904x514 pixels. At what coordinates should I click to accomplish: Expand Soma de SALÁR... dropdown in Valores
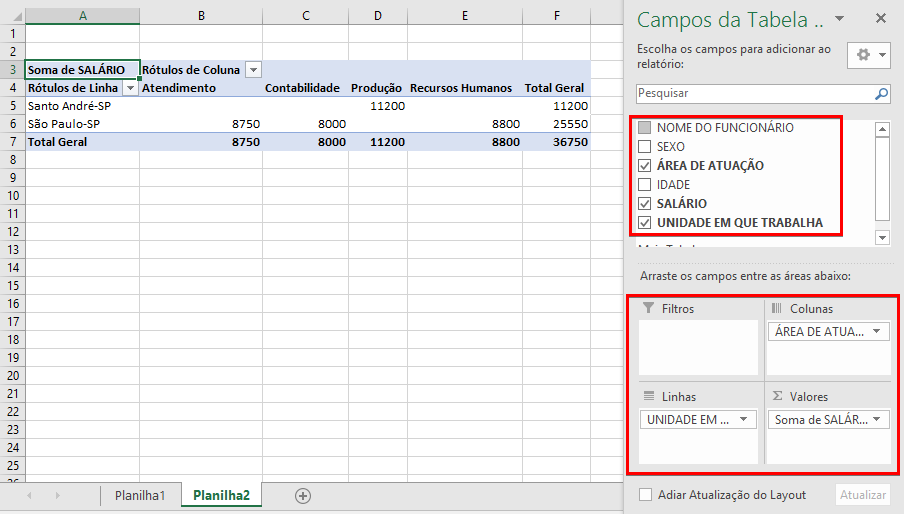tap(876, 419)
